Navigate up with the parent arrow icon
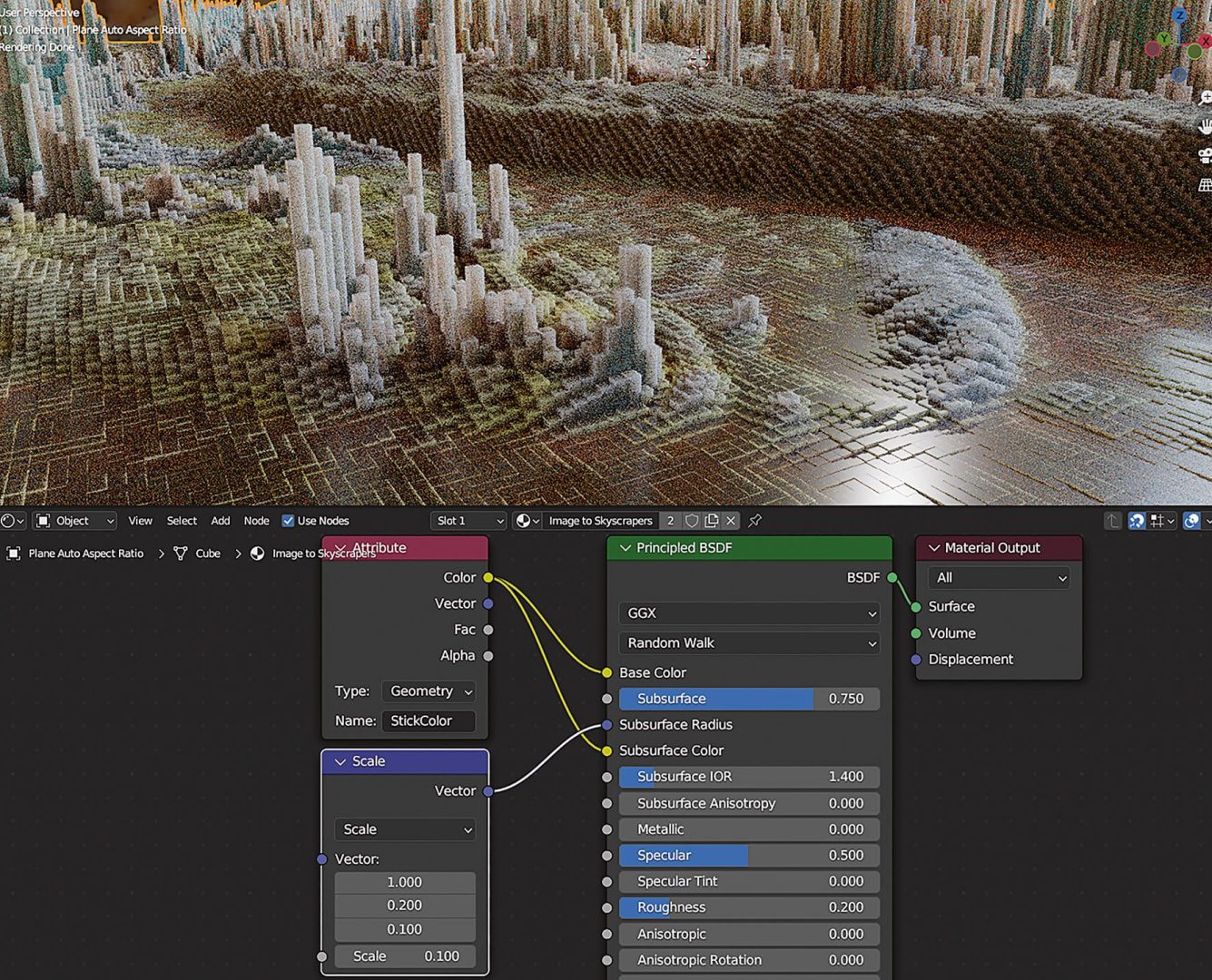 coord(1113,520)
